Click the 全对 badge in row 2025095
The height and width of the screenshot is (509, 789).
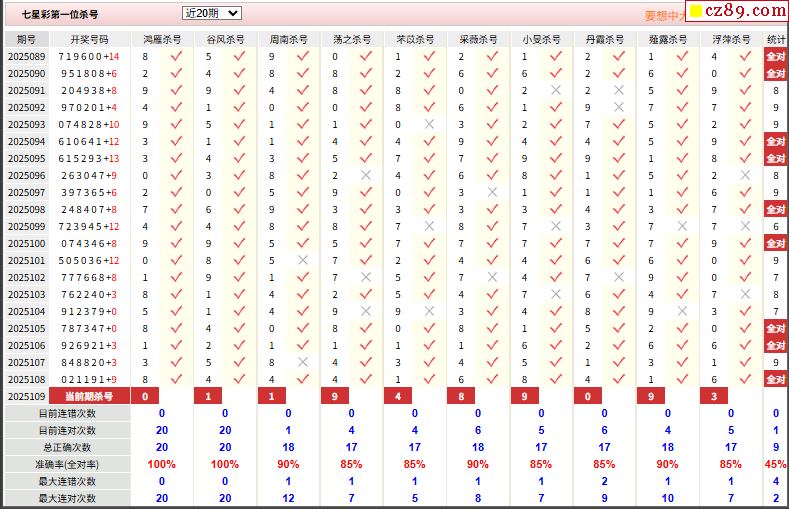775,158
